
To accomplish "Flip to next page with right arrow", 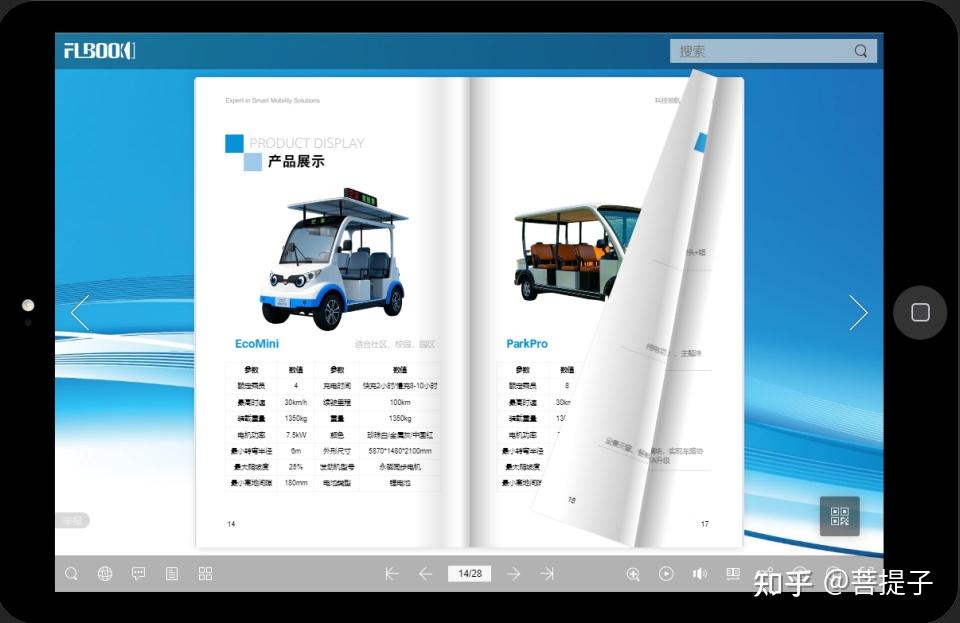I will click(858, 313).
